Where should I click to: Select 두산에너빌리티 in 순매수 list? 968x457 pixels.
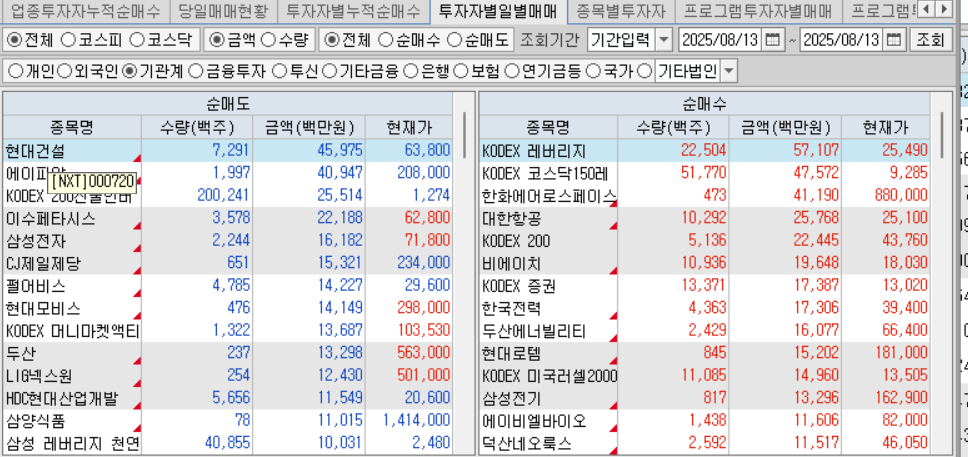point(704,331)
